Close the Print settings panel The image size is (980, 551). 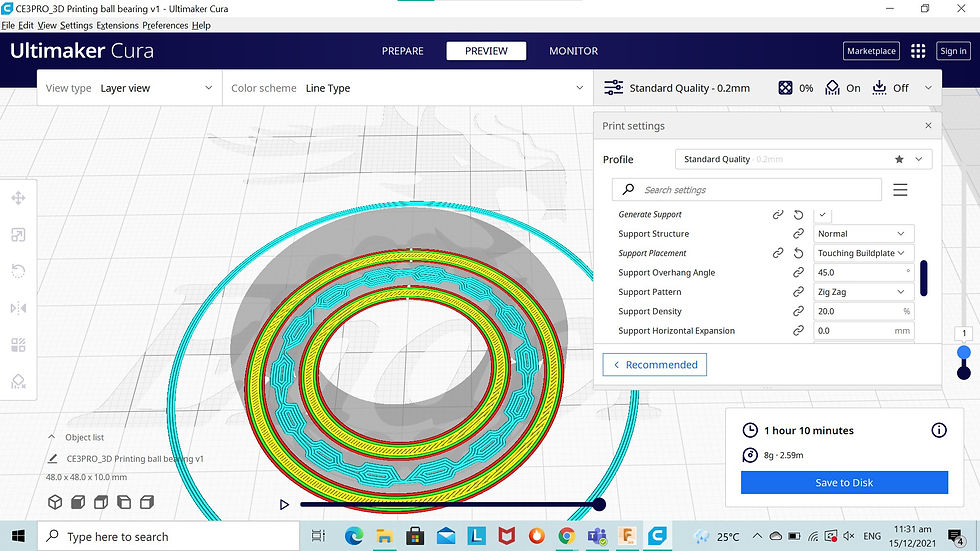[x=928, y=126]
